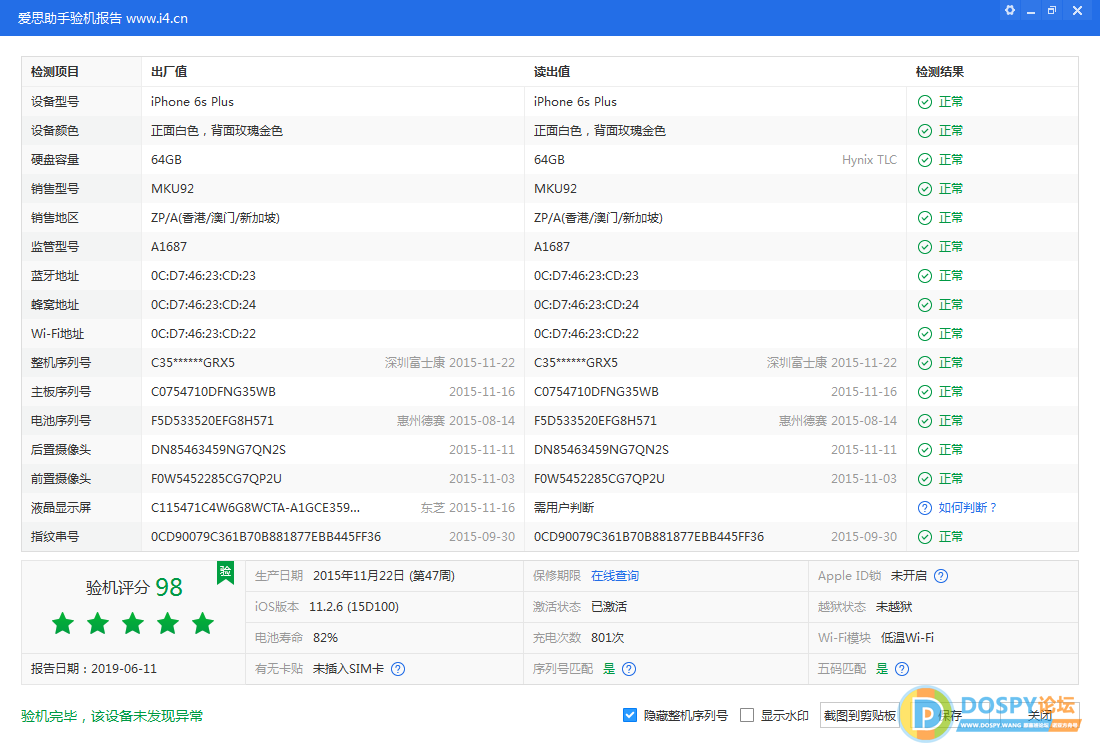Click the 未越狱 jailbreak status
Viewport: 1100px width, 749px height.
tap(894, 607)
